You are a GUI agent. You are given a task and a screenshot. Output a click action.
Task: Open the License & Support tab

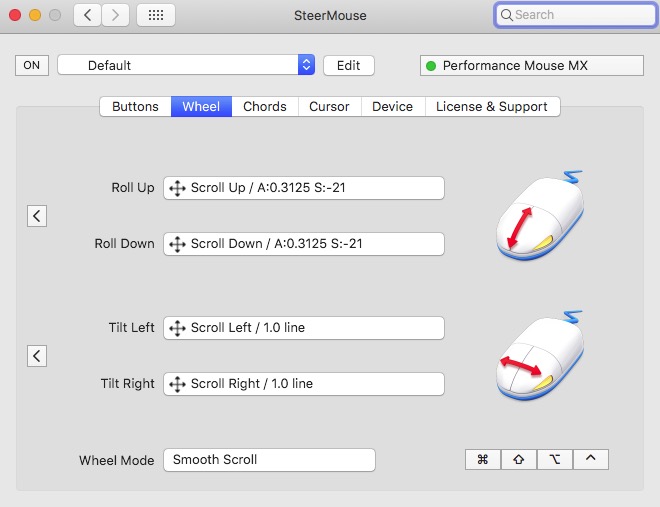[x=492, y=106]
